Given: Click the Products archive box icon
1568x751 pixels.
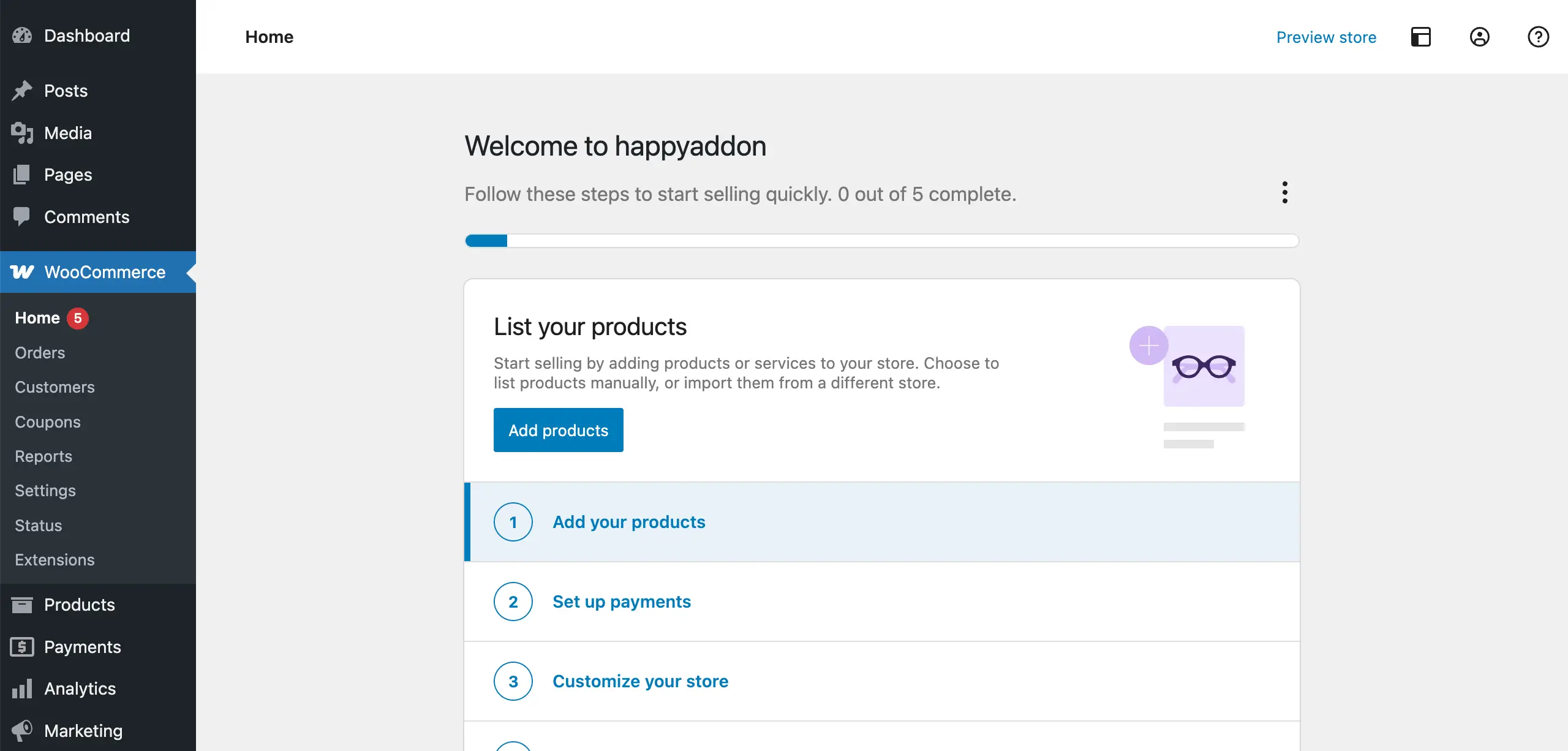Looking at the screenshot, I should pos(22,605).
